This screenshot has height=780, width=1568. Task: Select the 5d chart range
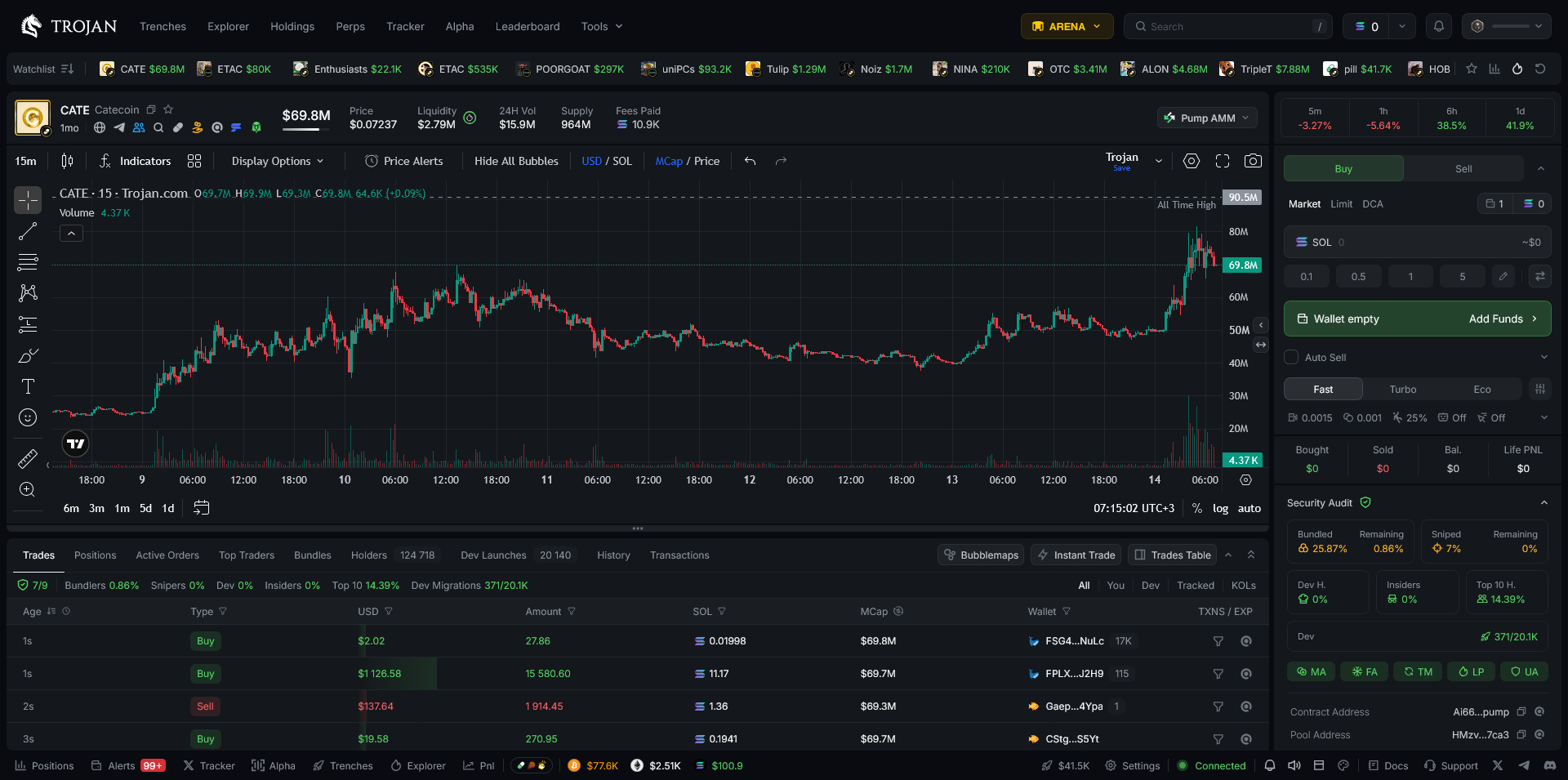tap(145, 508)
